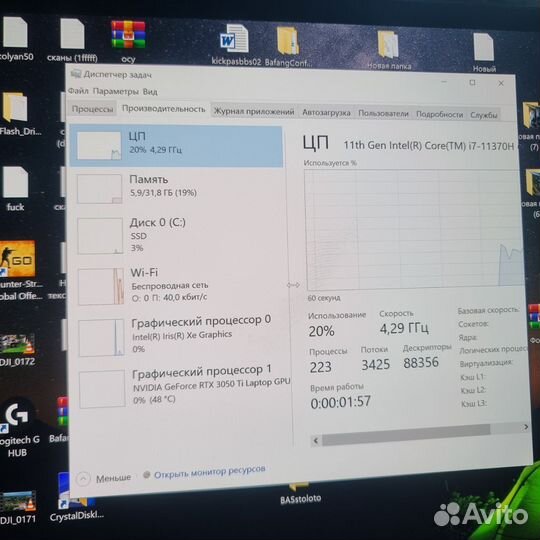Screen dimensions: 540x540
Task: Select the ЦП performance thumbnail graph
Action: point(99,146)
